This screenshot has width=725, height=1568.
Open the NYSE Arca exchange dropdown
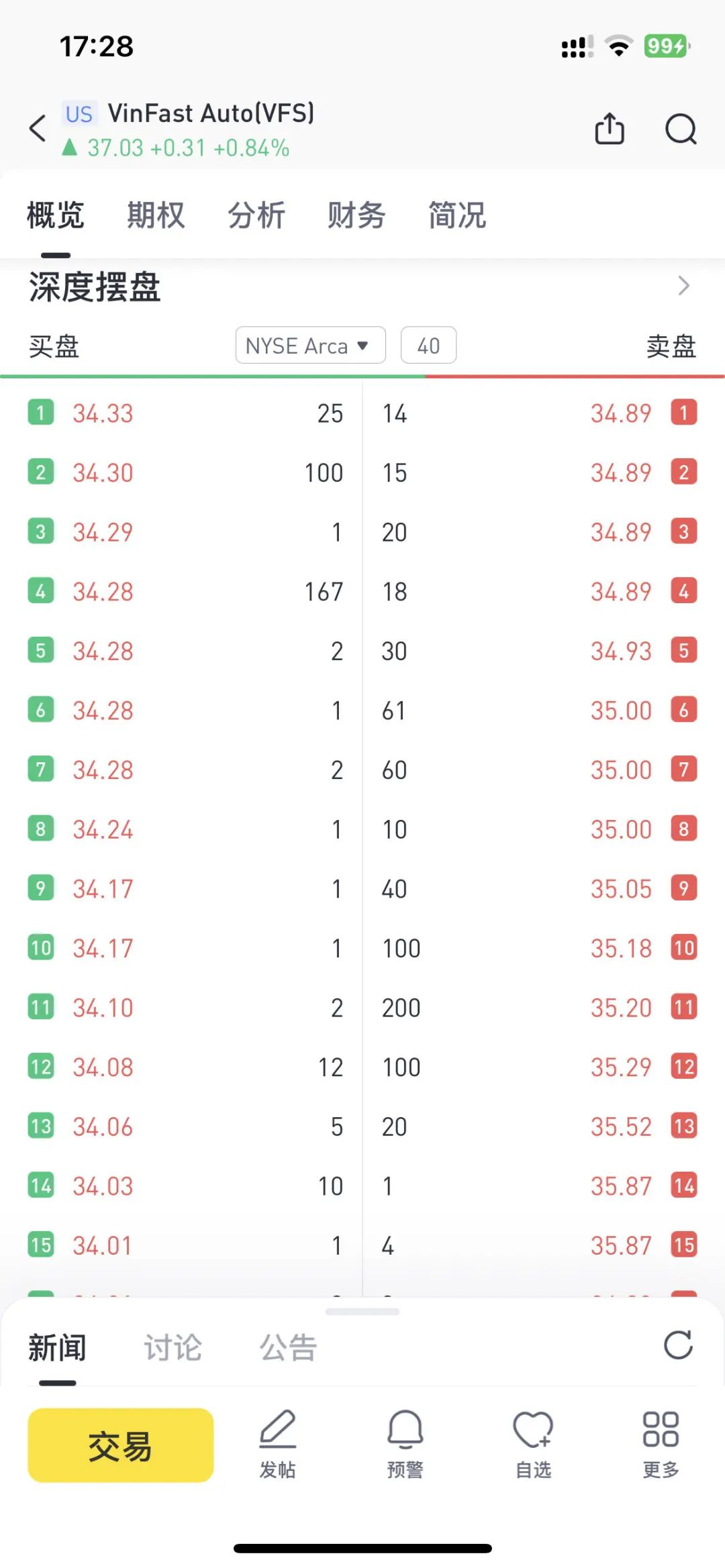(310, 346)
